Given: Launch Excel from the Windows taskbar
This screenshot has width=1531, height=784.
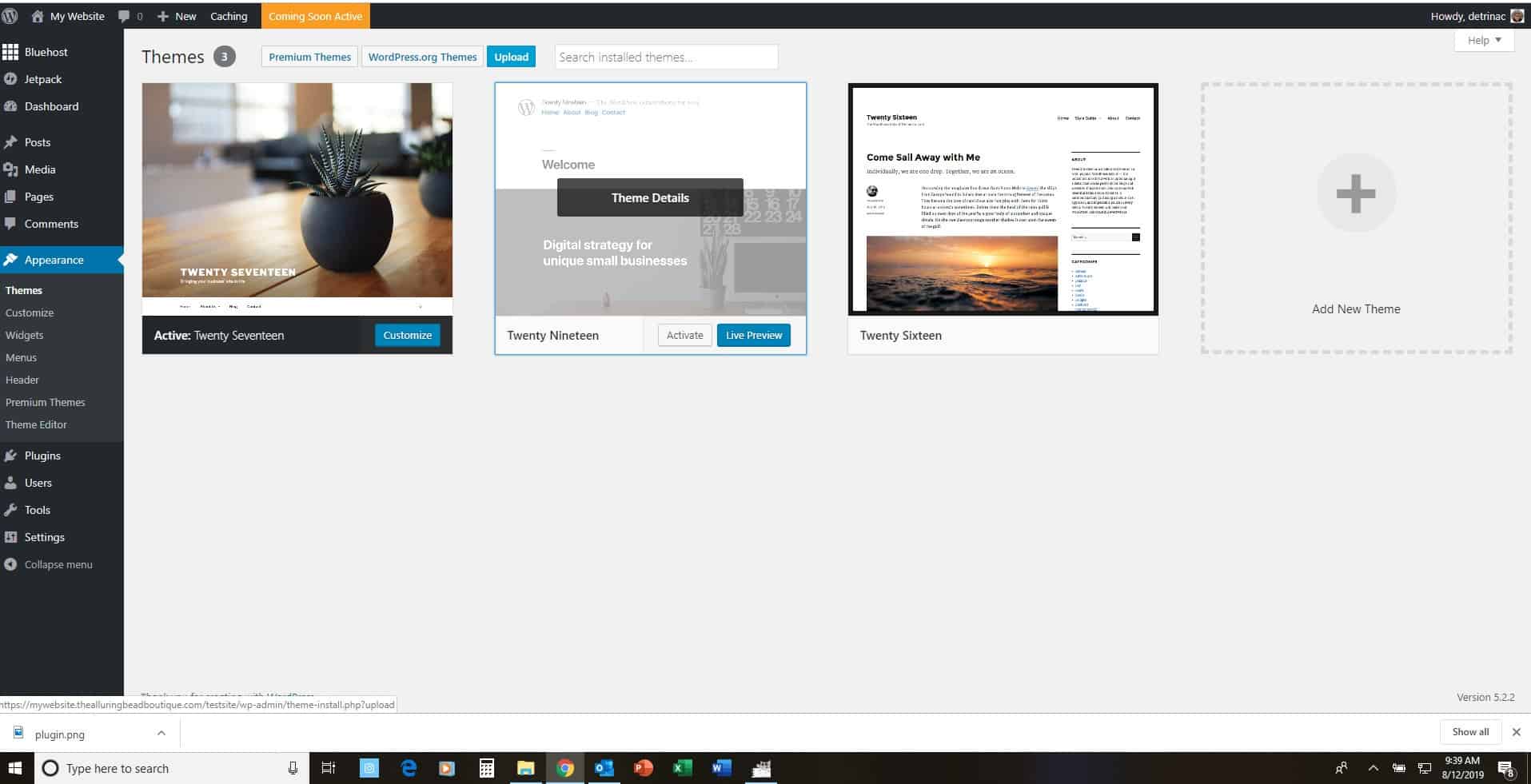Looking at the screenshot, I should coord(682,768).
